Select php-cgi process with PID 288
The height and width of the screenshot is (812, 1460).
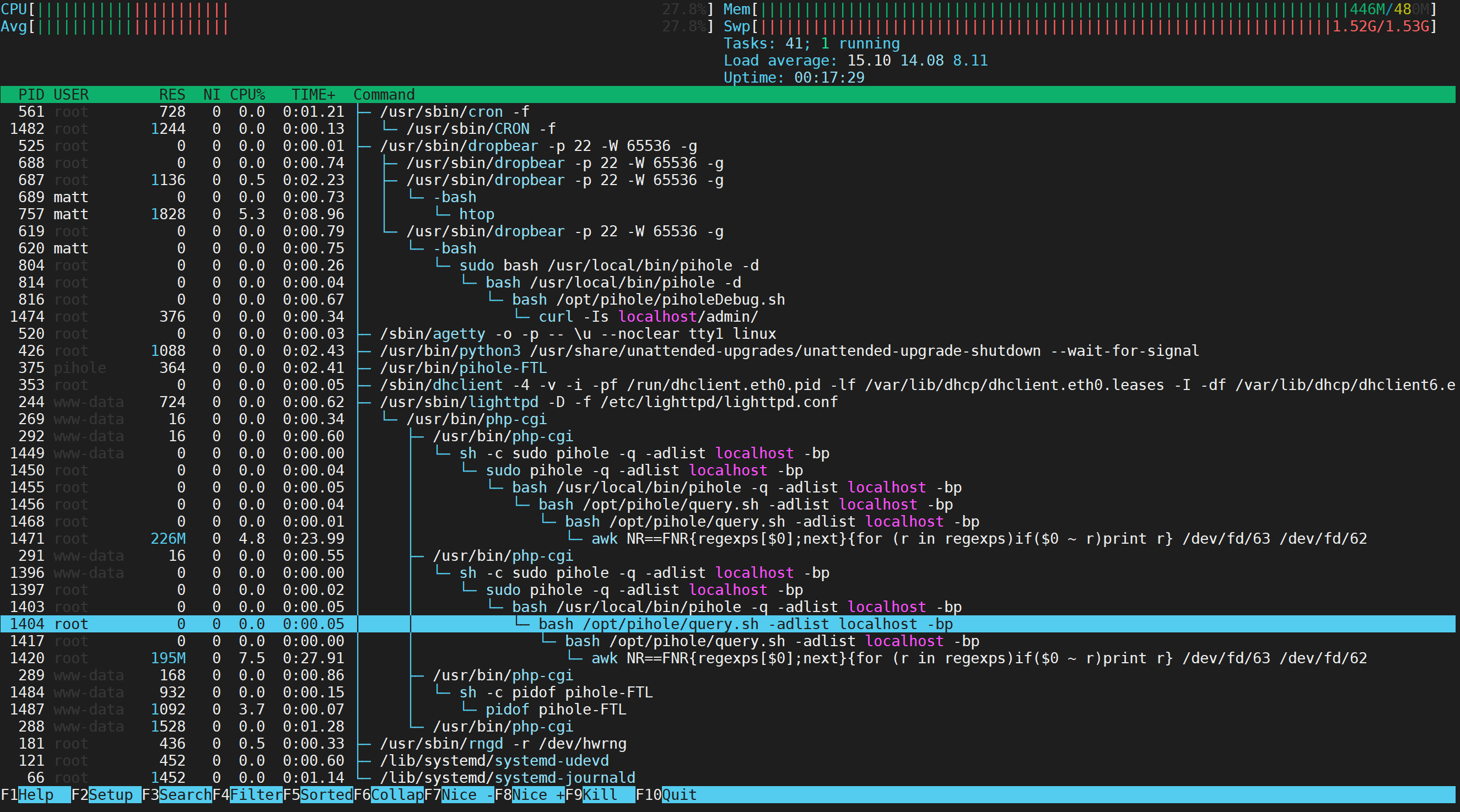pos(728,727)
